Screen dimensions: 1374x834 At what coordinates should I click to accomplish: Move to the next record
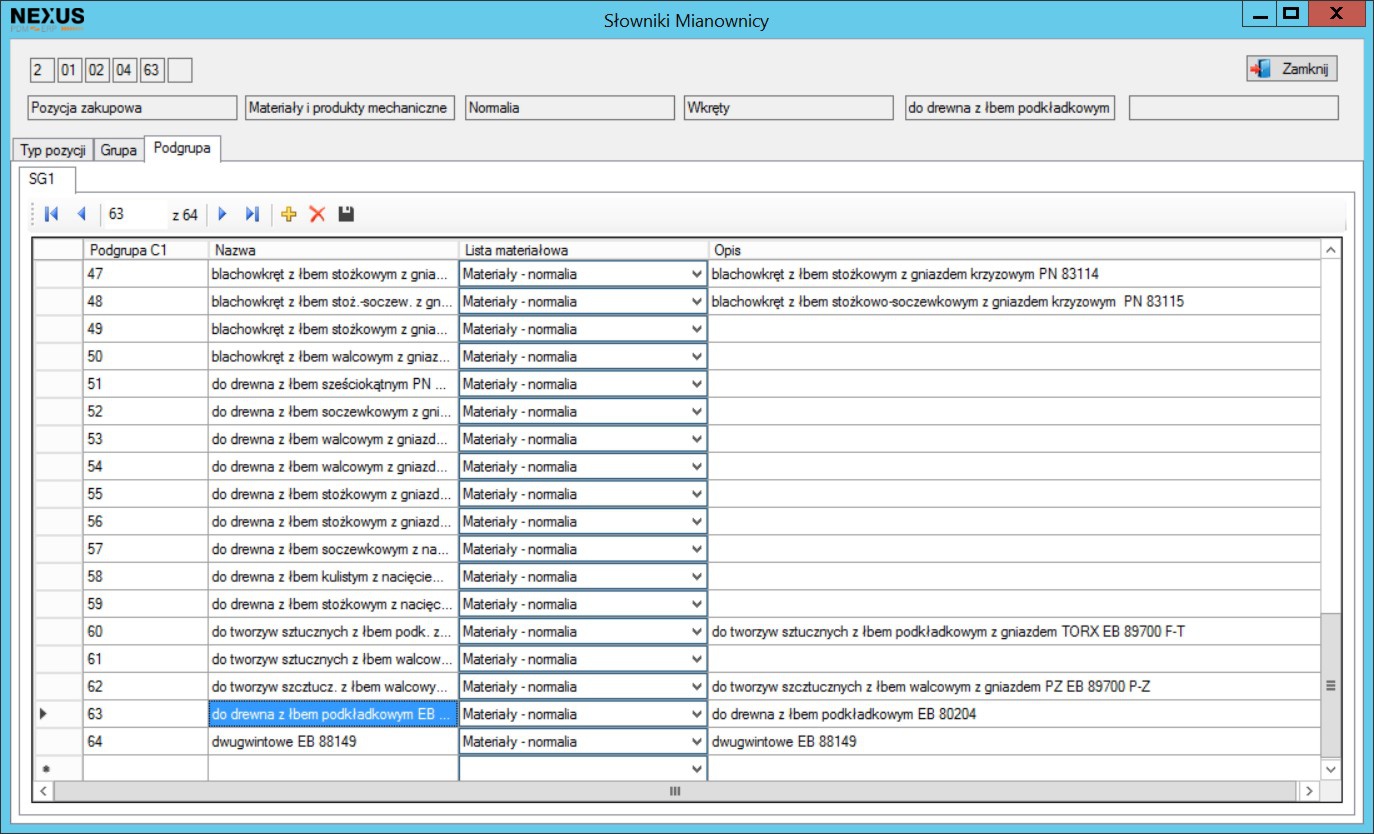click(223, 214)
